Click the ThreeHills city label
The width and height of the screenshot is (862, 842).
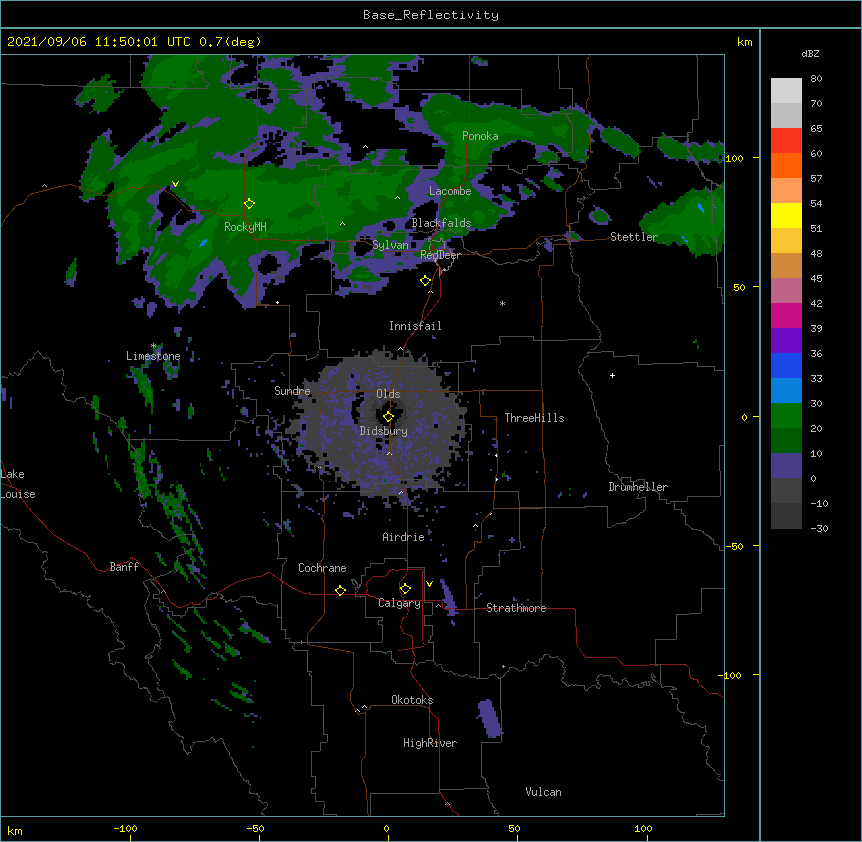pos(534,418)
